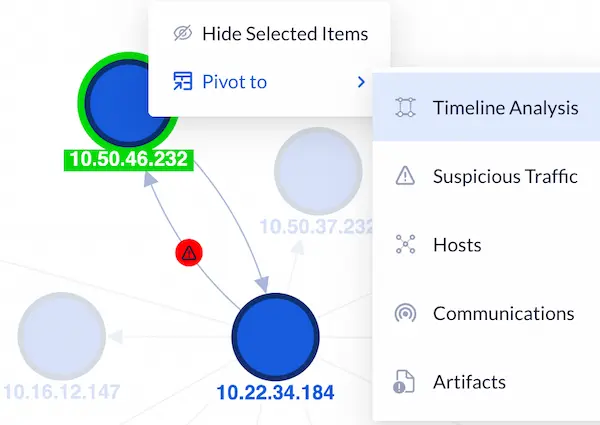Image resolution: width=600 pixels, height=425 pixels.
Task: Pivot to Suspicious Traffic
Action: click(x=486, y=176)
